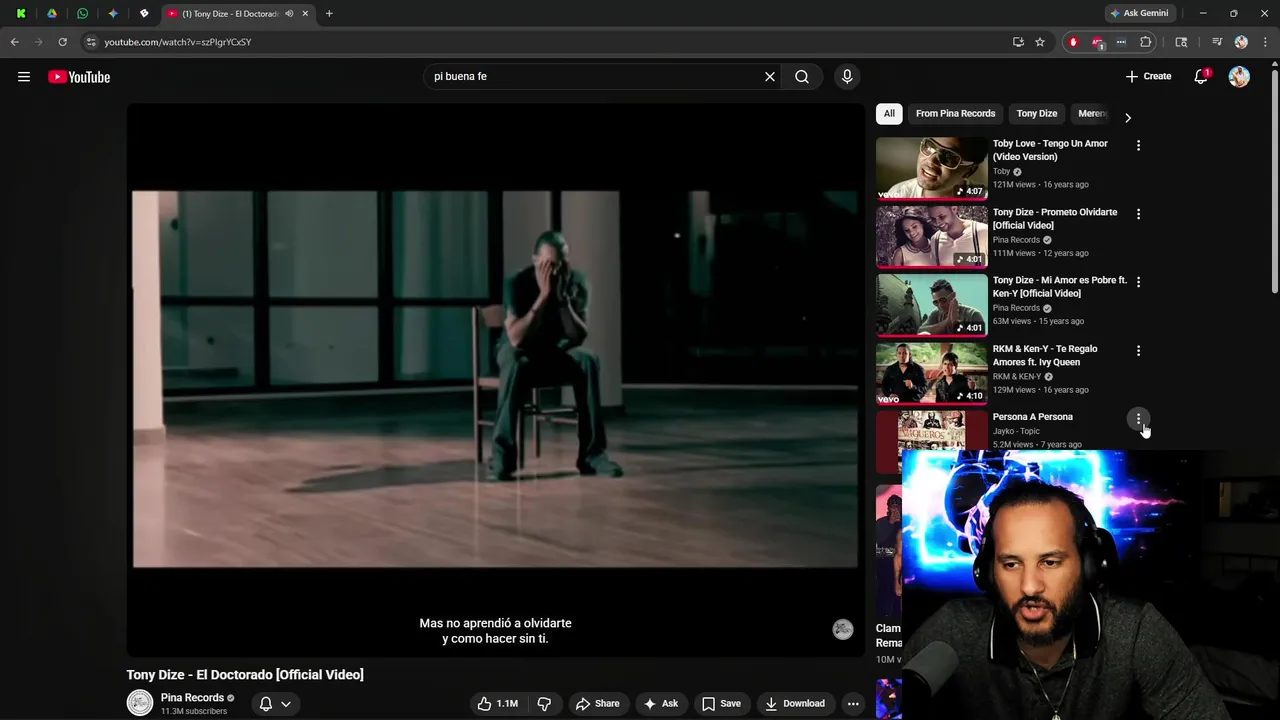Open the Chrome three-dot menu
This screenshot has width=1280, height=720.
coord(1264,42)
